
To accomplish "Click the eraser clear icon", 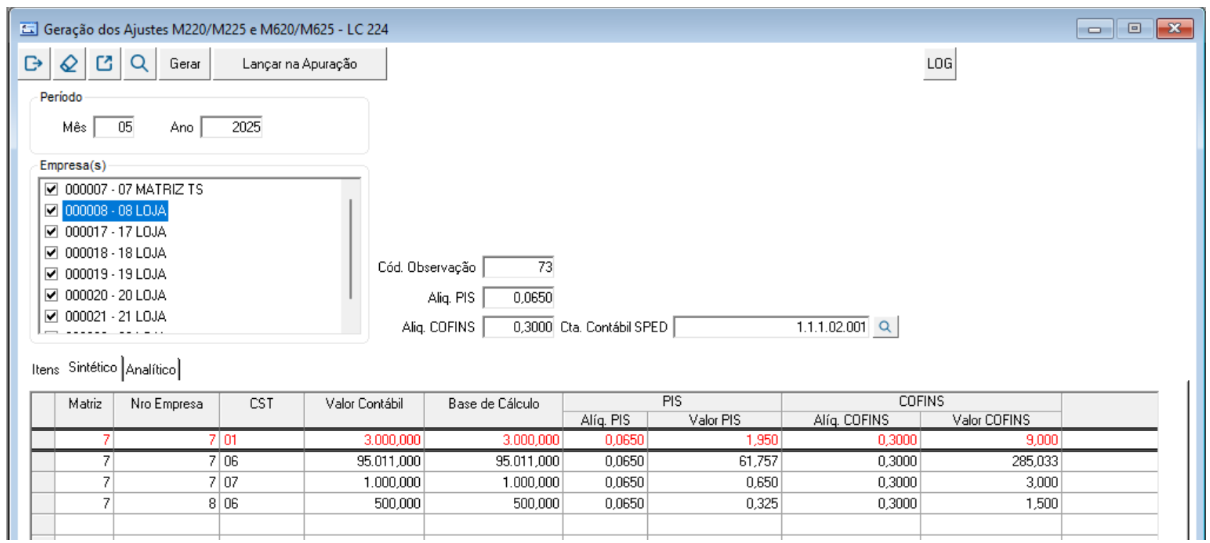I will (69, 64).
